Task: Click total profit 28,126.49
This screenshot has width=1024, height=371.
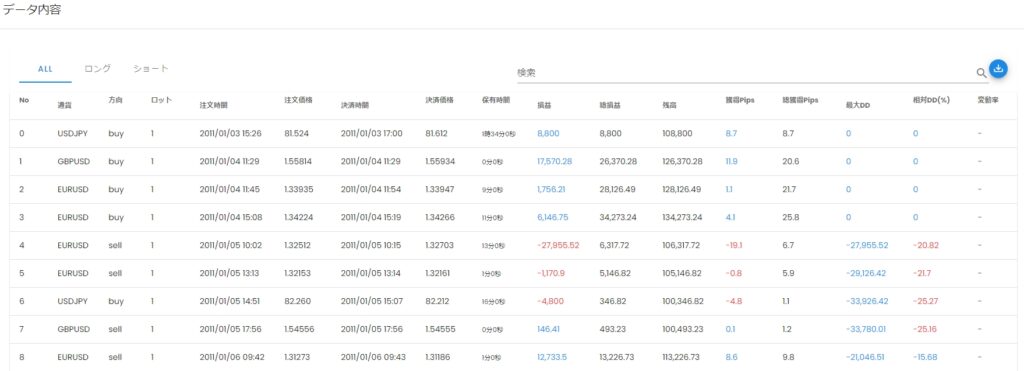Action: tap(618, 189)
